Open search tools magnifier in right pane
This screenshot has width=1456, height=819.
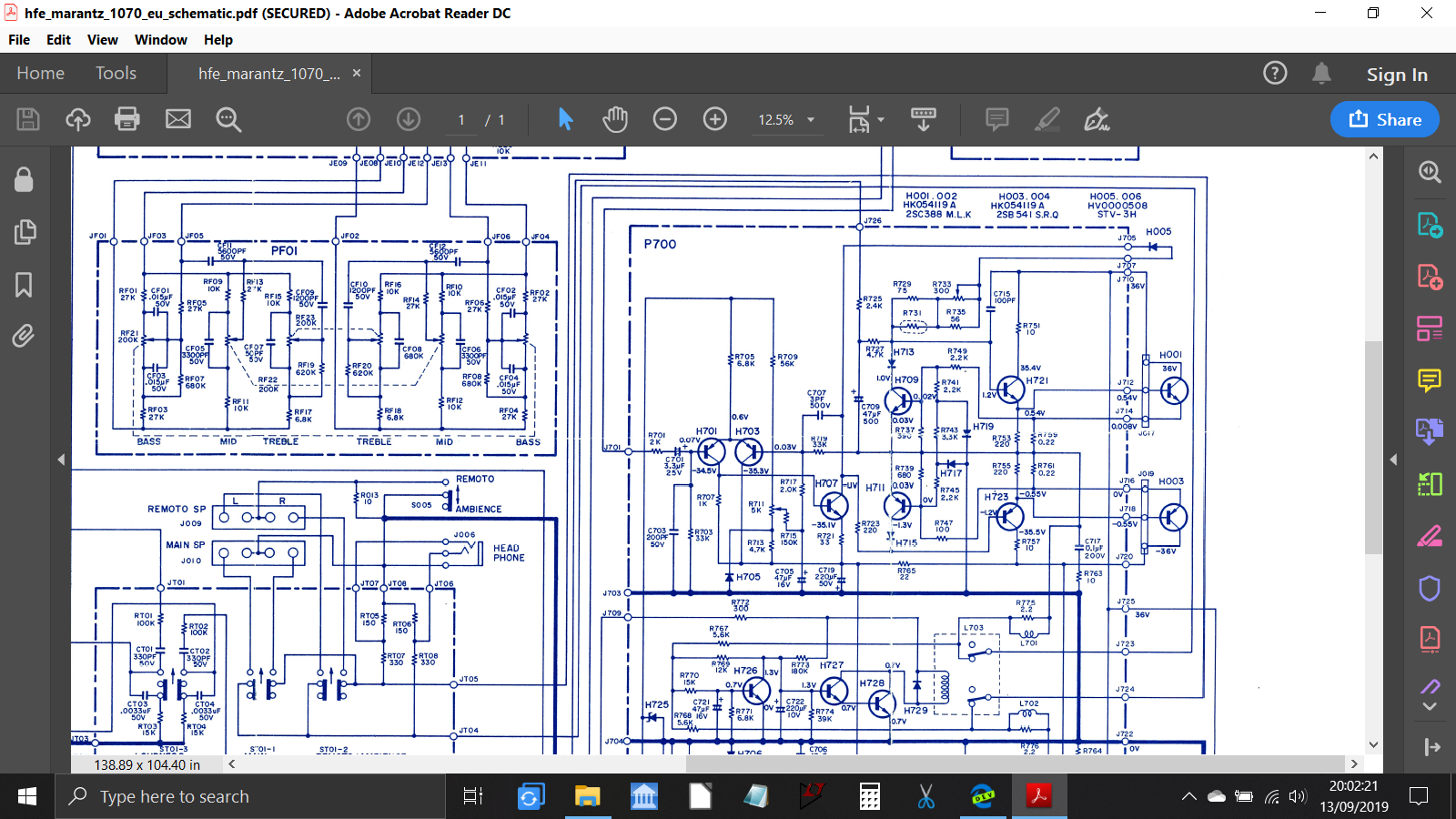click(x=1430, y=172)
